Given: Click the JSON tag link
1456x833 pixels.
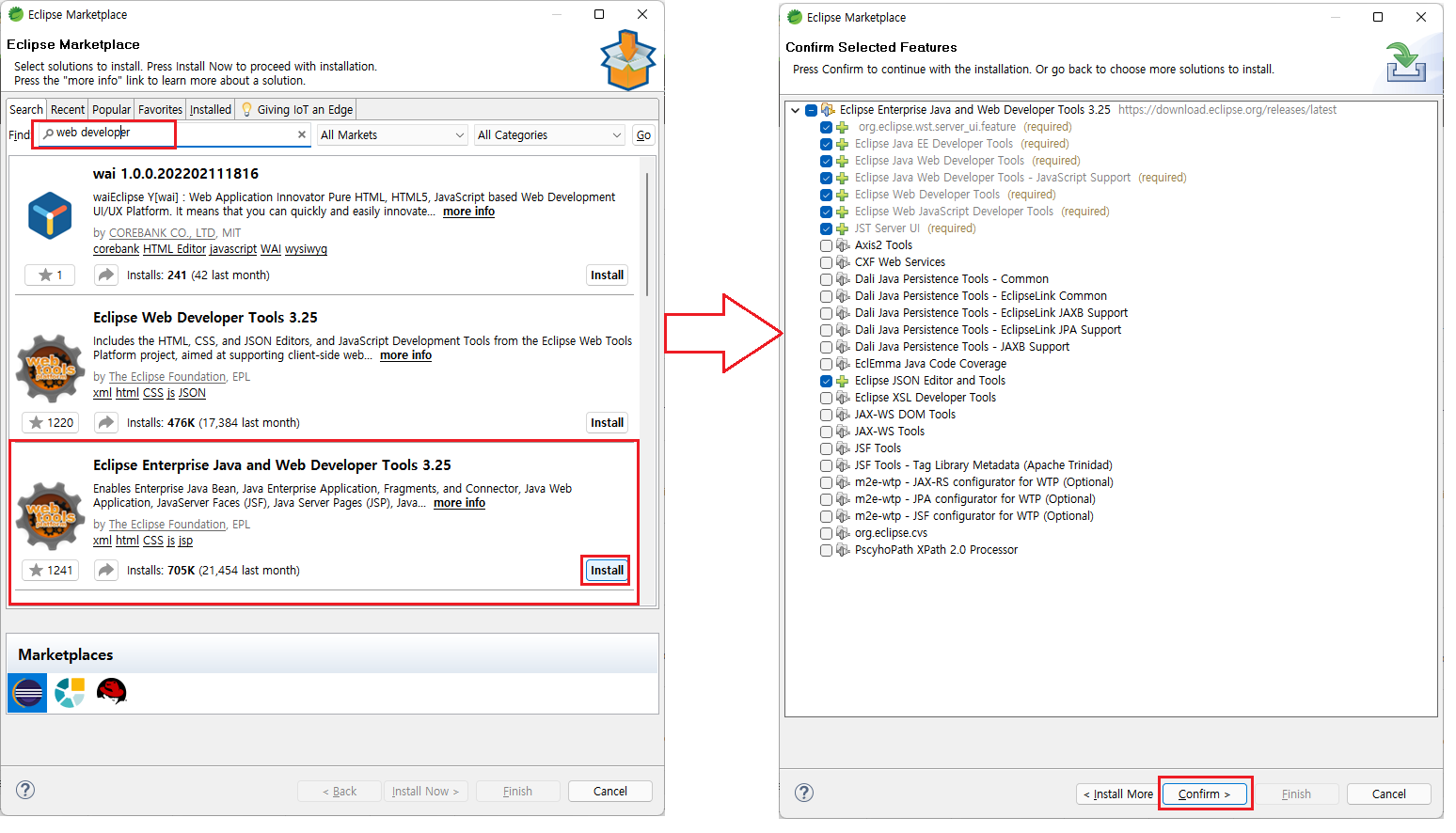Looking at the screenshot, I should (x=192, y=393).
